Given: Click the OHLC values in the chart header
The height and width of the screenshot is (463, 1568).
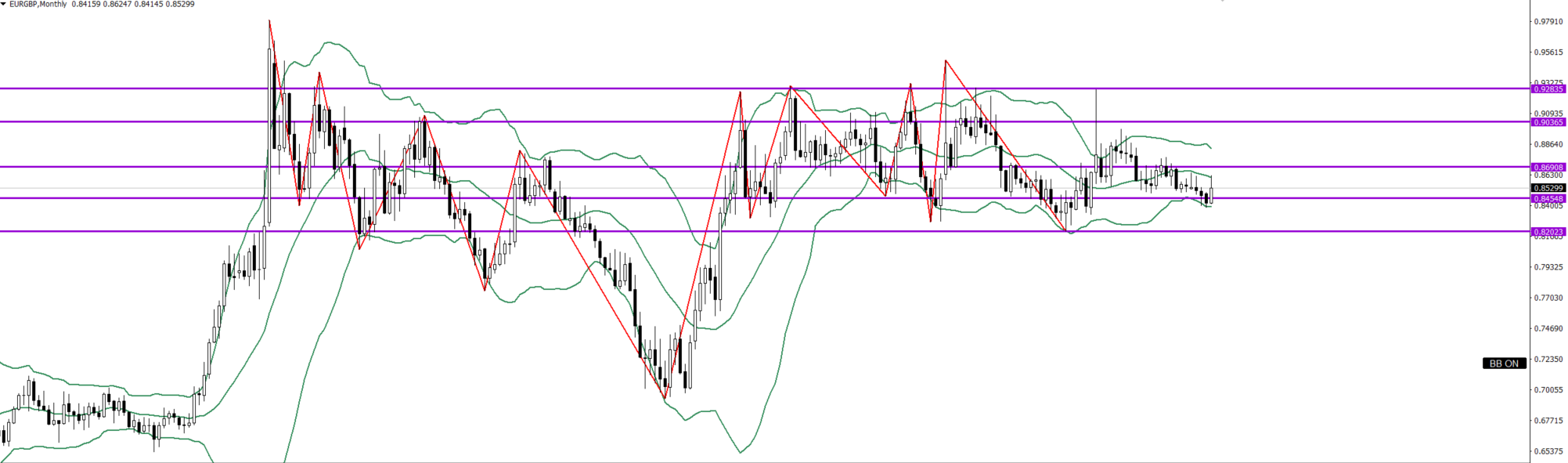Looking at the screenshot, I should 133,5.
